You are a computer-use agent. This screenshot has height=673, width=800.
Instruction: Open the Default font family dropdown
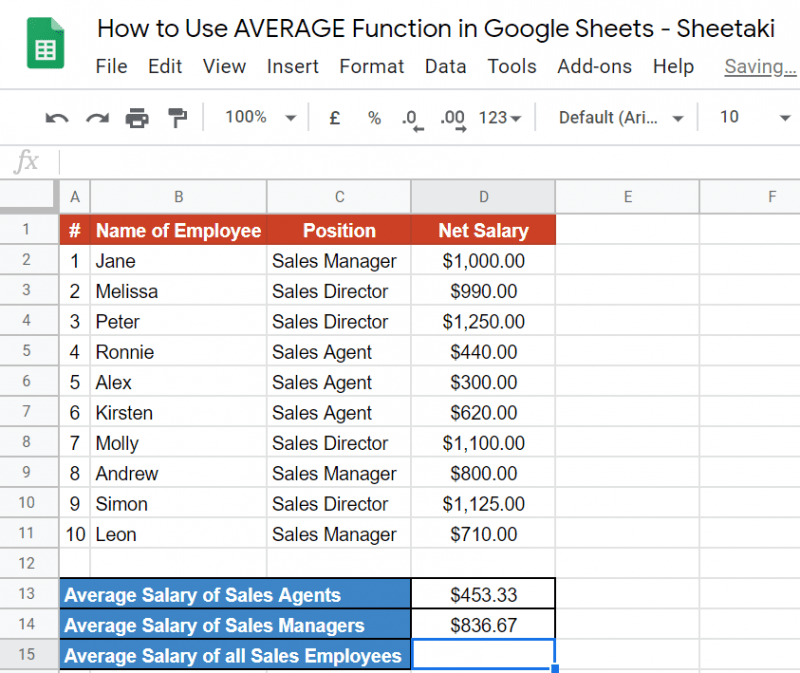[x=620, y=118]
